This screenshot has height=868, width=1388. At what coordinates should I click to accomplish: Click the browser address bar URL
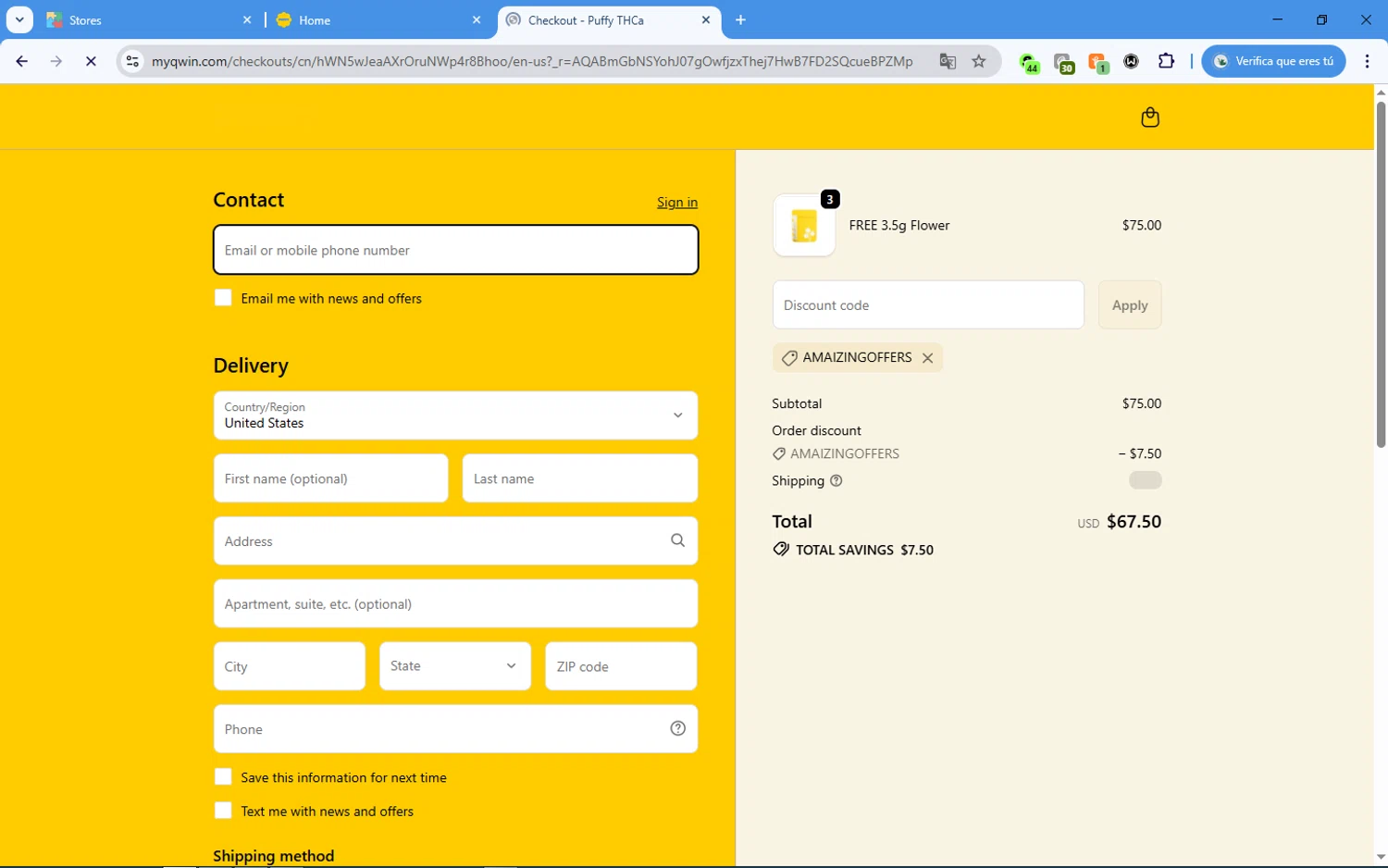pyautogui.click(x=532, y=61)
